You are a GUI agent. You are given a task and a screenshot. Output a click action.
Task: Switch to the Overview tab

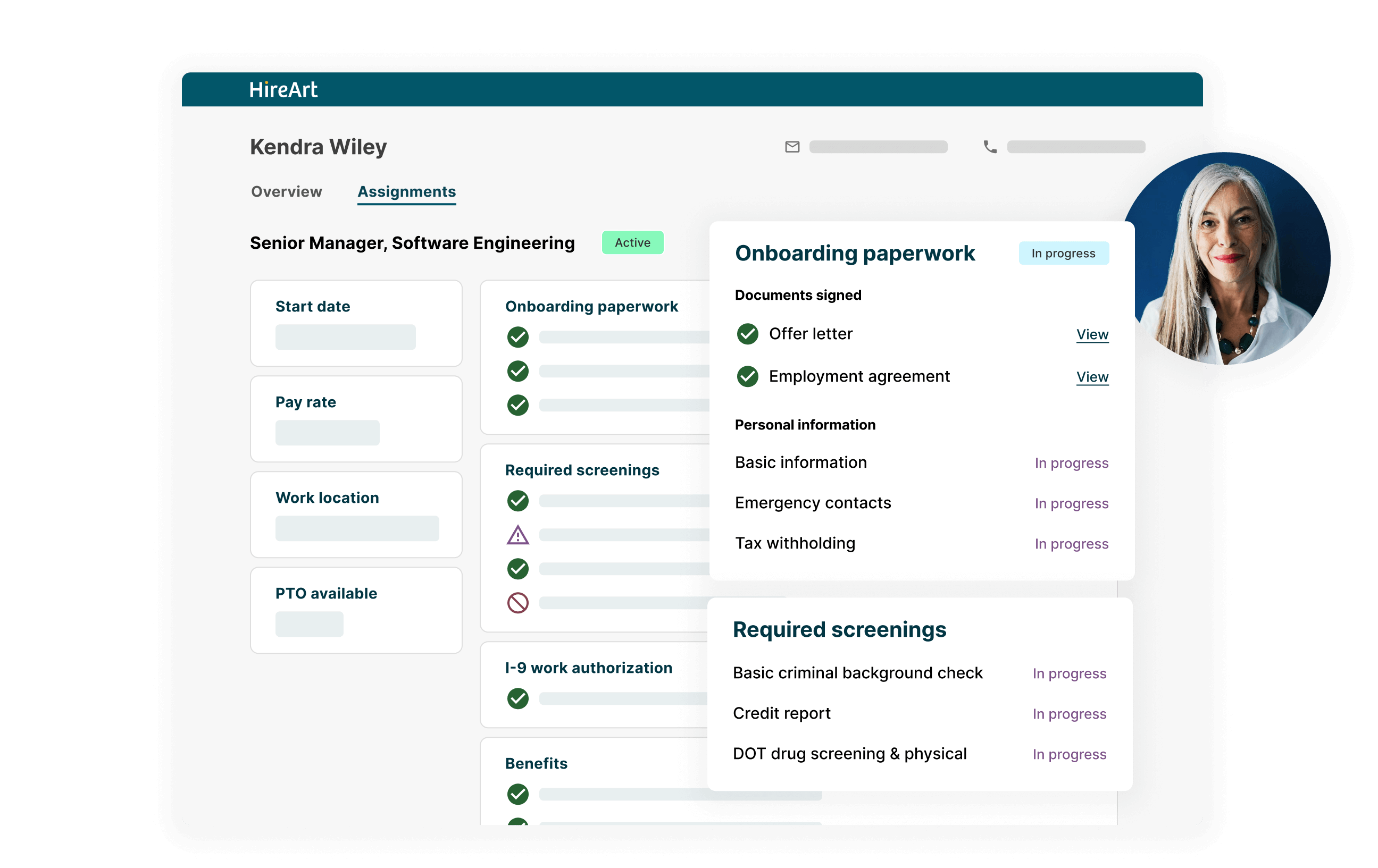(x=286, y=191)
